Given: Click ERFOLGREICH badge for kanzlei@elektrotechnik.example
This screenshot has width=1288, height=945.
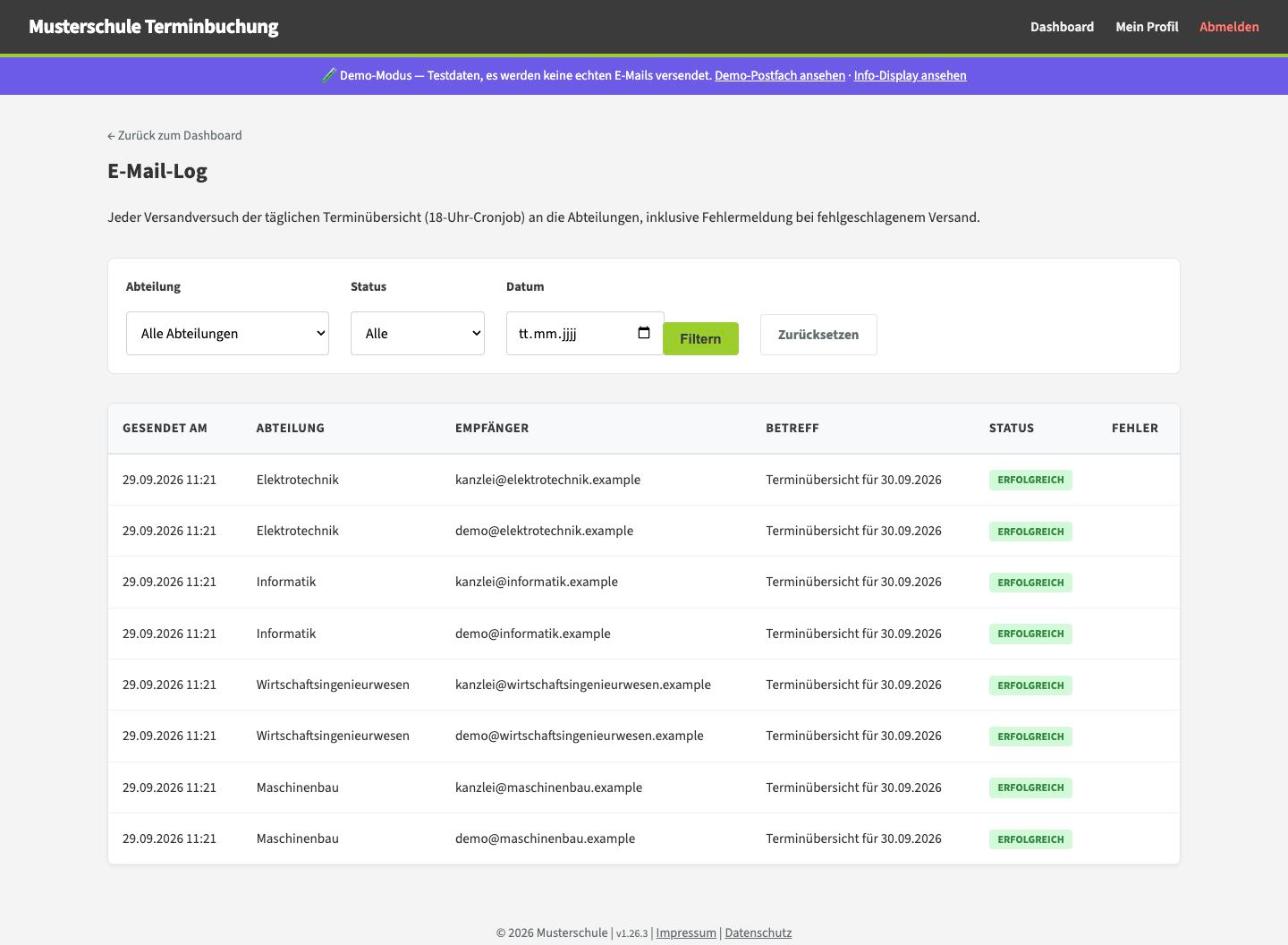Looking at the screenshot, I should coord(1031,480).
